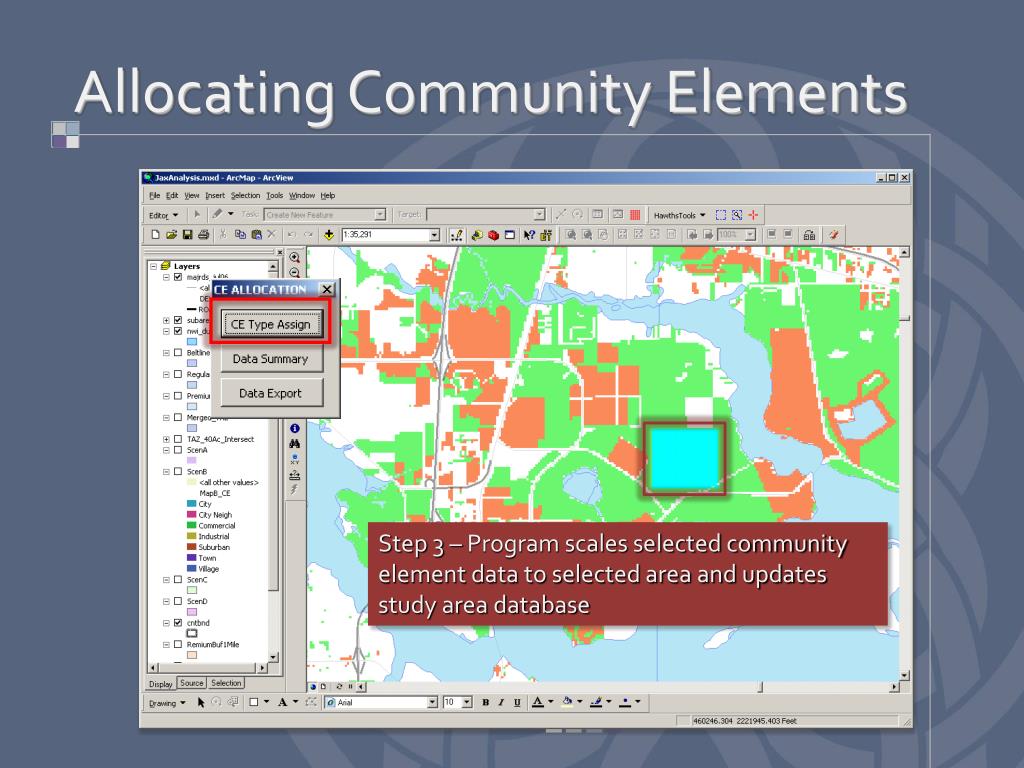Toggle Underline text formatting
1024x768 pixels.
(517, 702)
